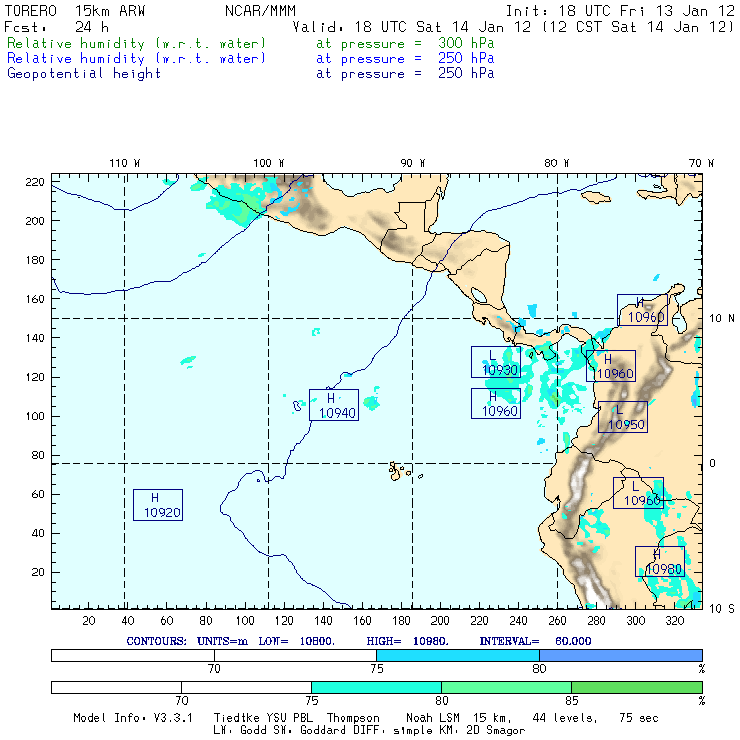
Task: Pick the blue above-80% swatch on upper colorbar
Action: pos(621,655)
